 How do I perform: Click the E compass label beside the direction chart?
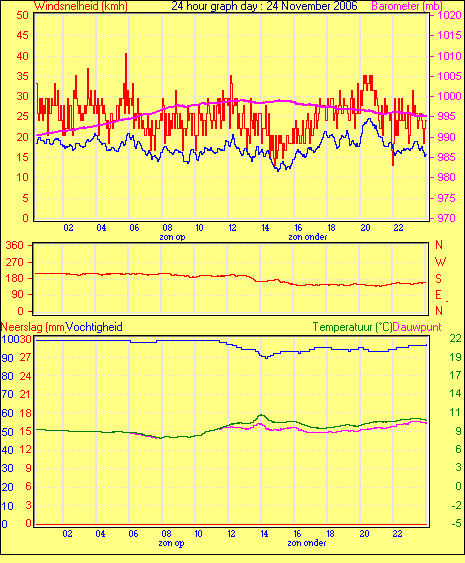click(x=438, y=295)
